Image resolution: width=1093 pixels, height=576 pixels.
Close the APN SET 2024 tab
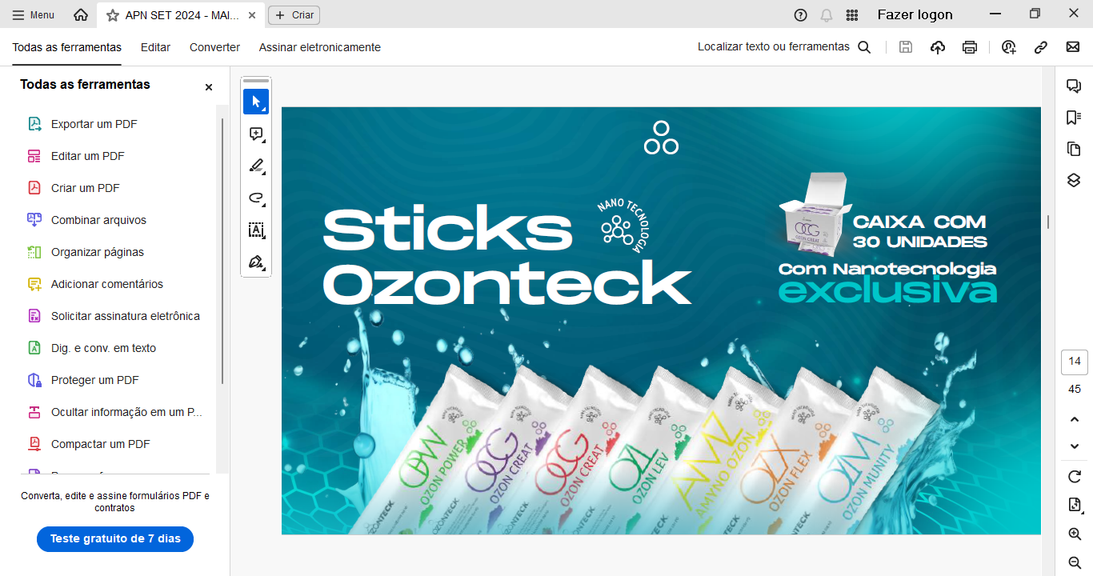pos(252,15)
